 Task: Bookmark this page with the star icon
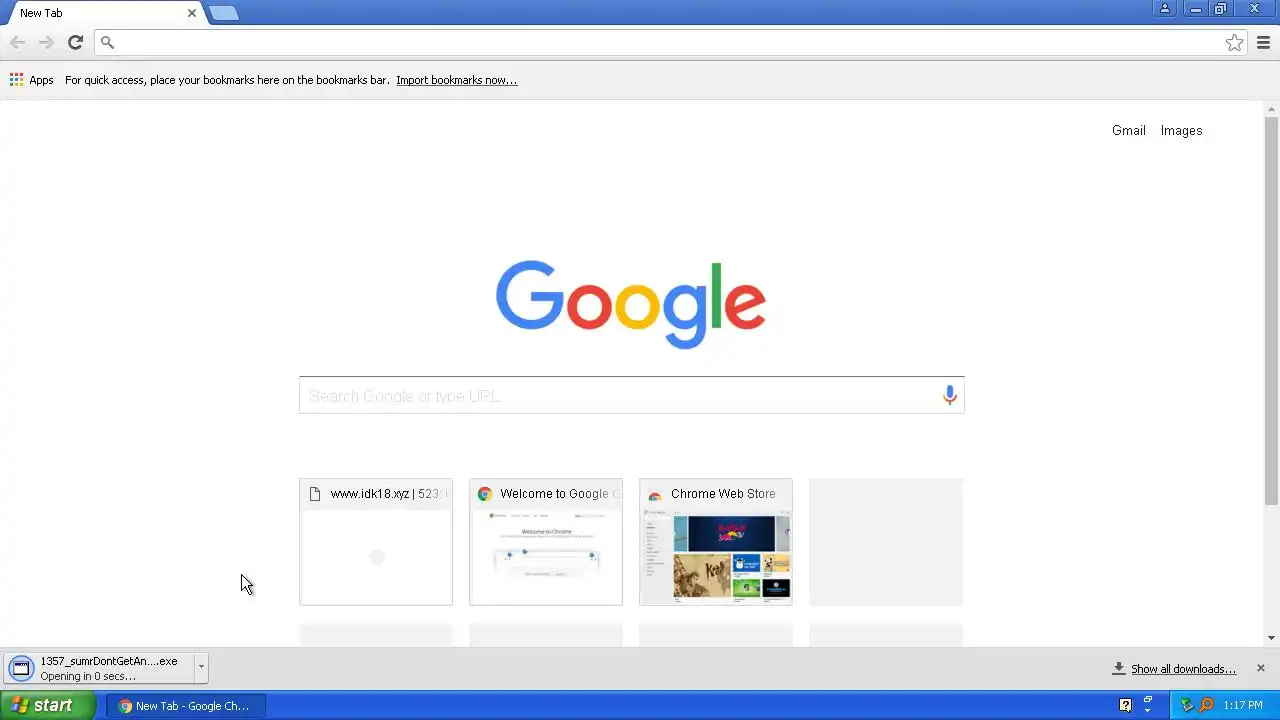(x=1234, y=42)
